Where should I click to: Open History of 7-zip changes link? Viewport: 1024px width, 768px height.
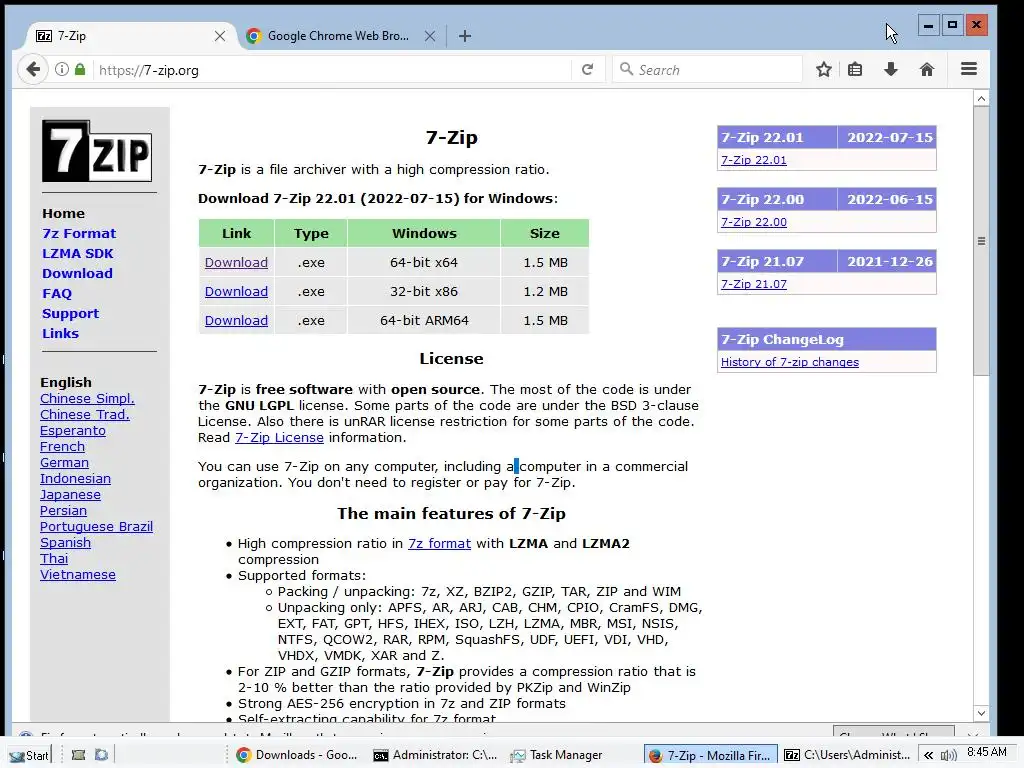[790, 362]
